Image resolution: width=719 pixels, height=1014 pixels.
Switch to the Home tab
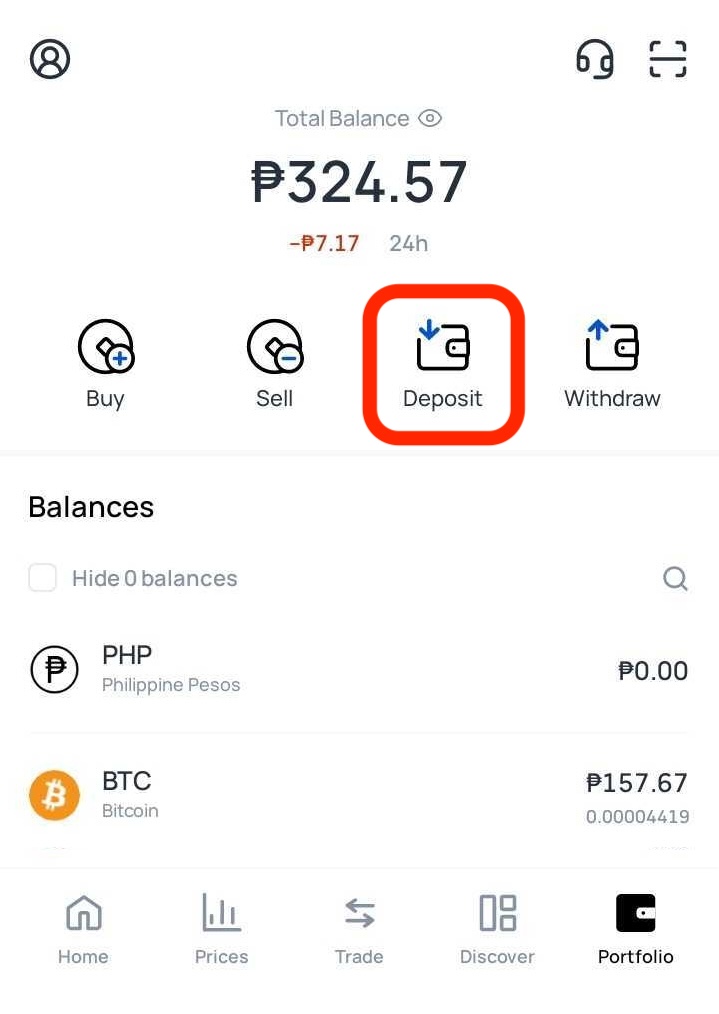(83, 930)
